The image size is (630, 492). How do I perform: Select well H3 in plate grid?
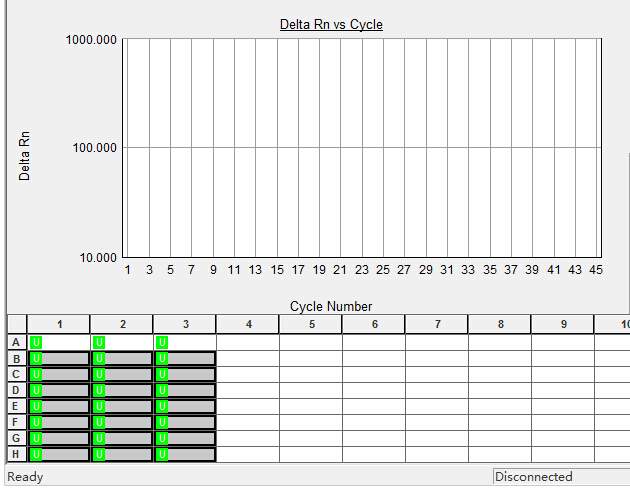coord(185,454)
